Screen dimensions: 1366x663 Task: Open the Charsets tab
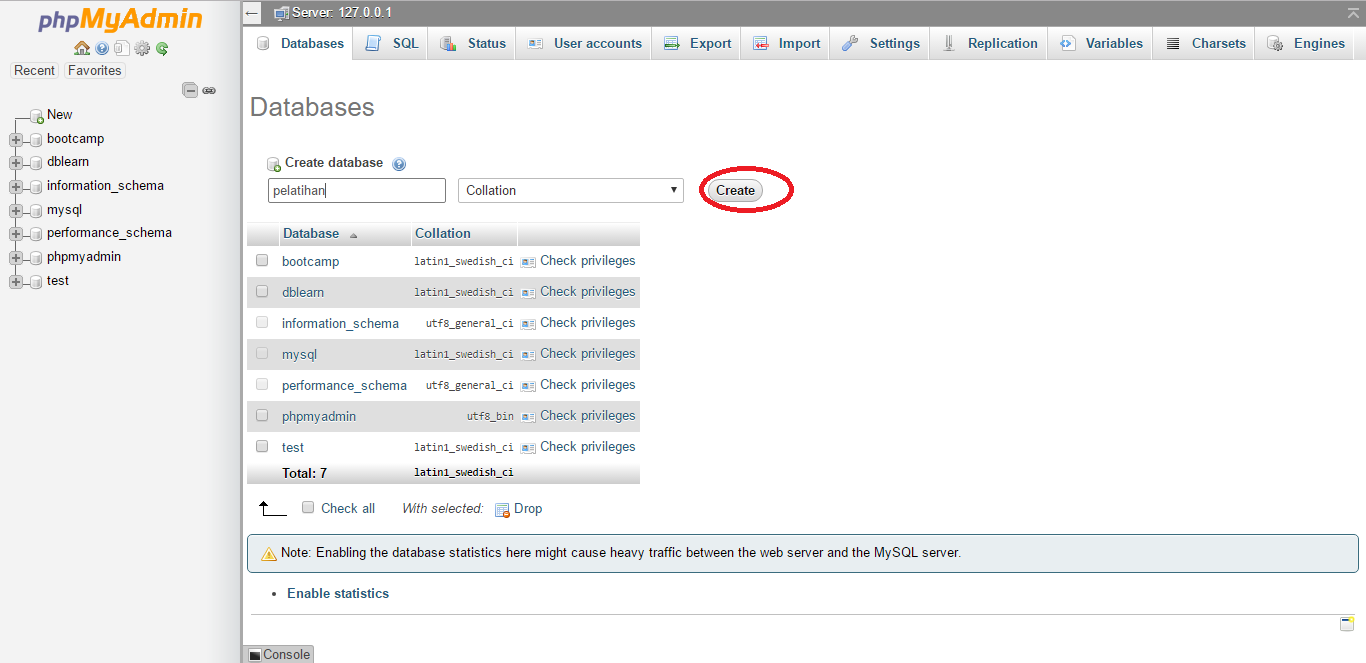tap(1204, 43)
